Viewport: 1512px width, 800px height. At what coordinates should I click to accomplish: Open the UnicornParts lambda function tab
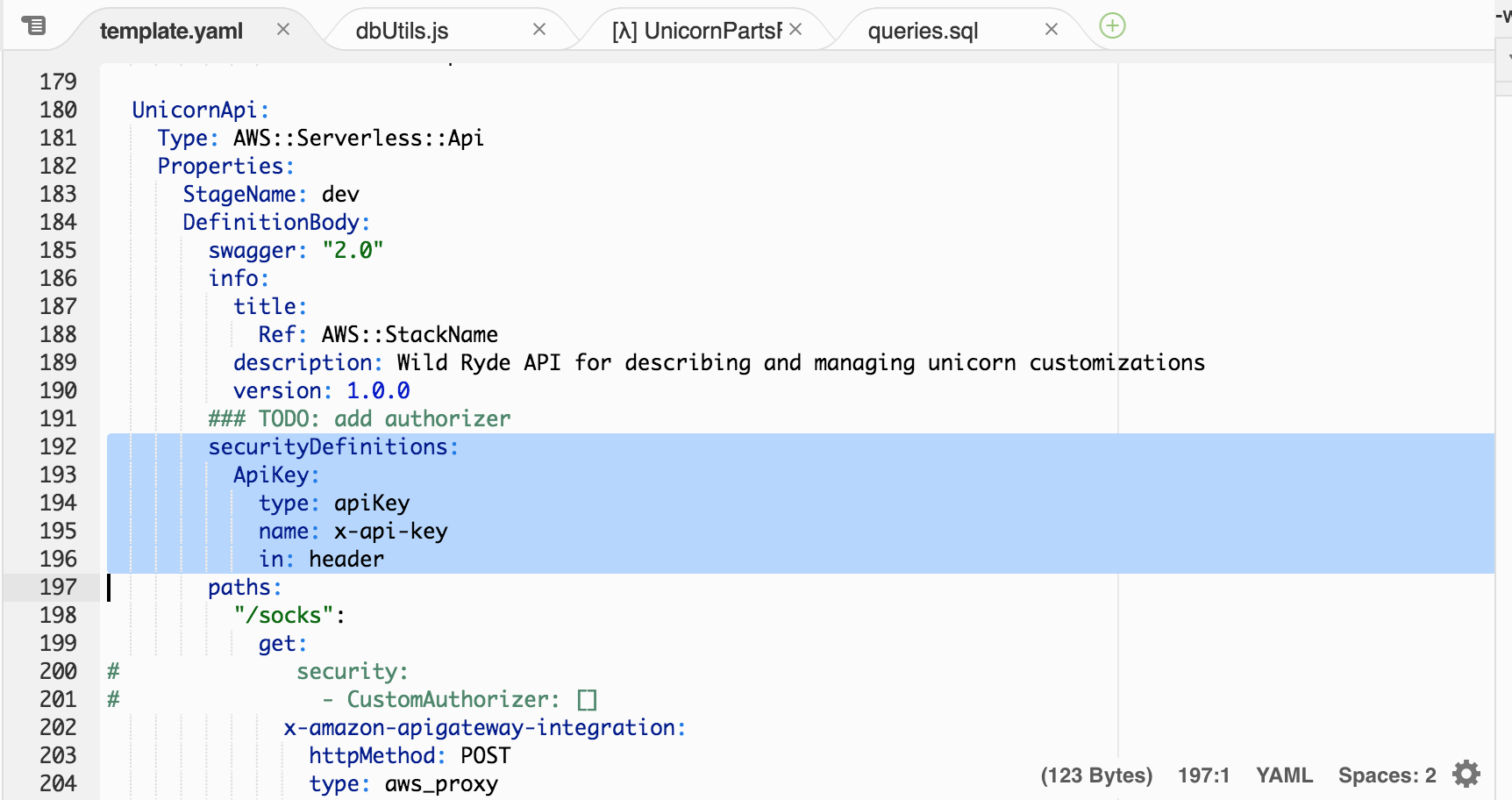coord(696,31)
